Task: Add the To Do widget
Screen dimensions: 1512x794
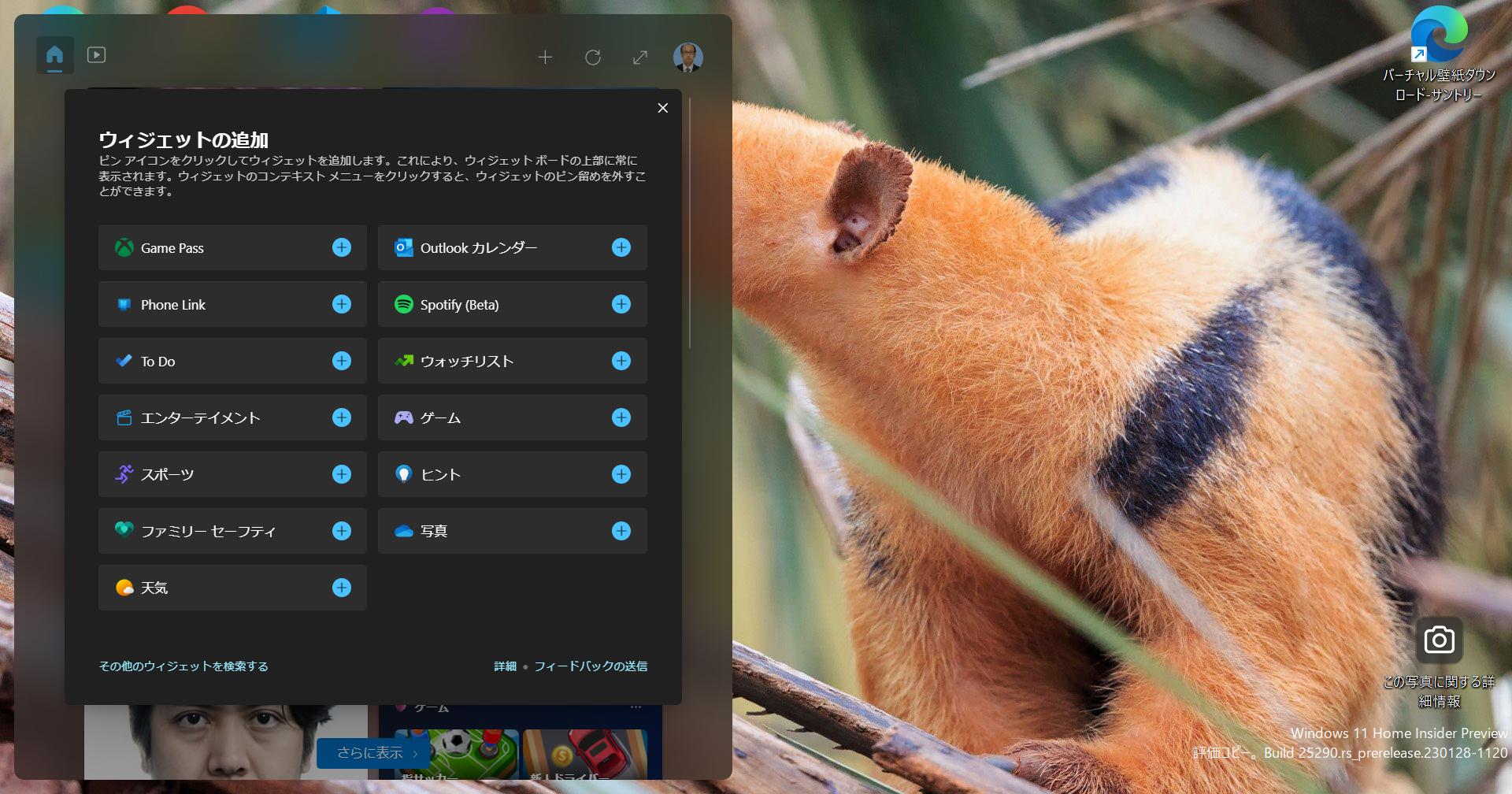Action: [342, 361]
